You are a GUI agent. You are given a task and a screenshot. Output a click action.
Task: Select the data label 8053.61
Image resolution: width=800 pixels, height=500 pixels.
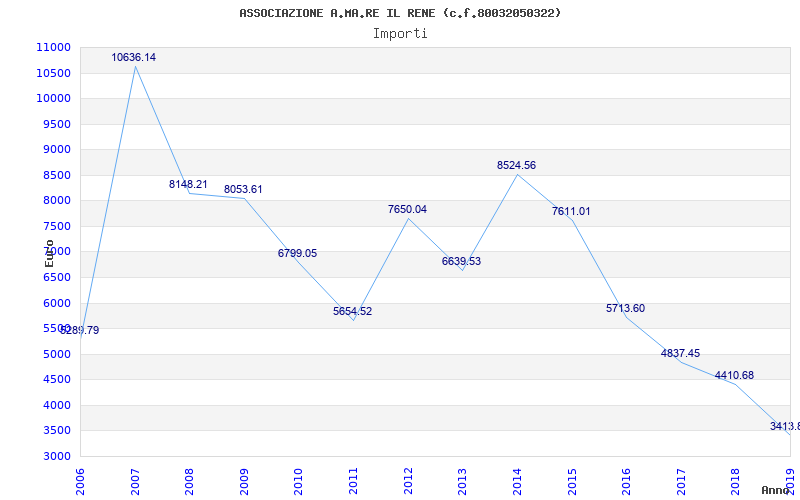click(x=243, y=189)
